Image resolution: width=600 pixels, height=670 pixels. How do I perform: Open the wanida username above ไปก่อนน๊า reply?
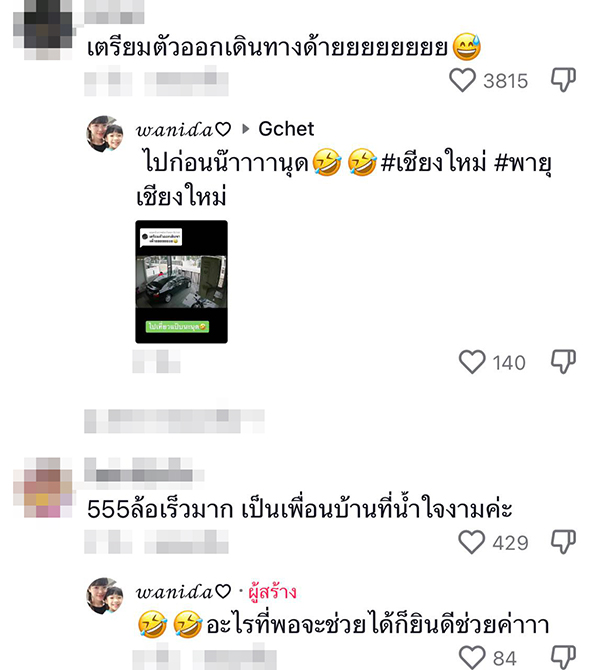coord(183,129)
